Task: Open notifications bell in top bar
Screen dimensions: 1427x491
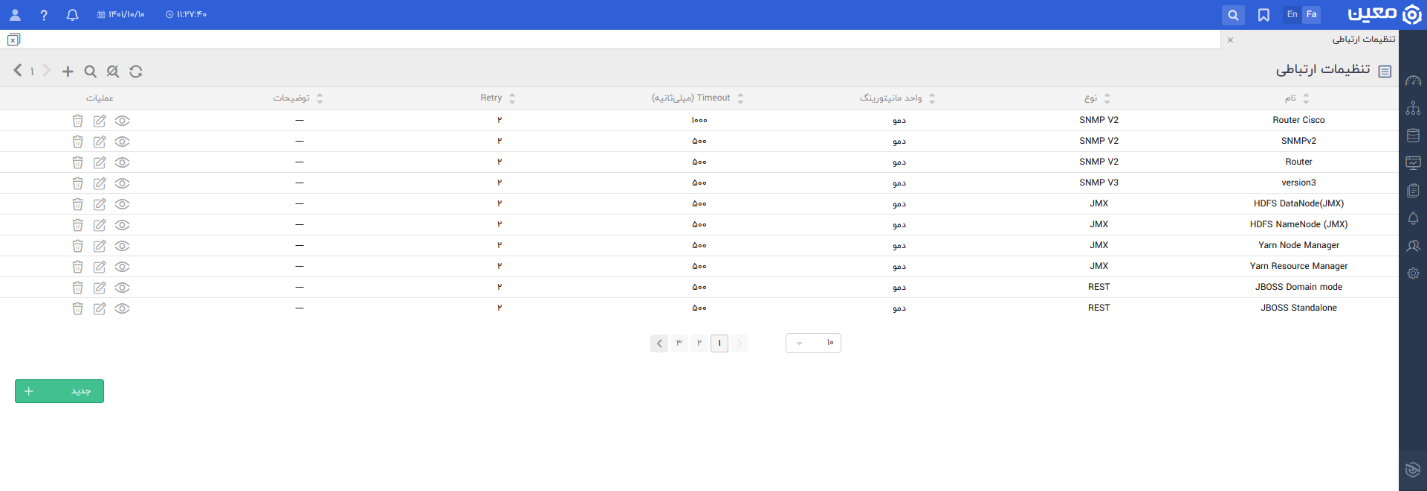Action: pos(72,15)
